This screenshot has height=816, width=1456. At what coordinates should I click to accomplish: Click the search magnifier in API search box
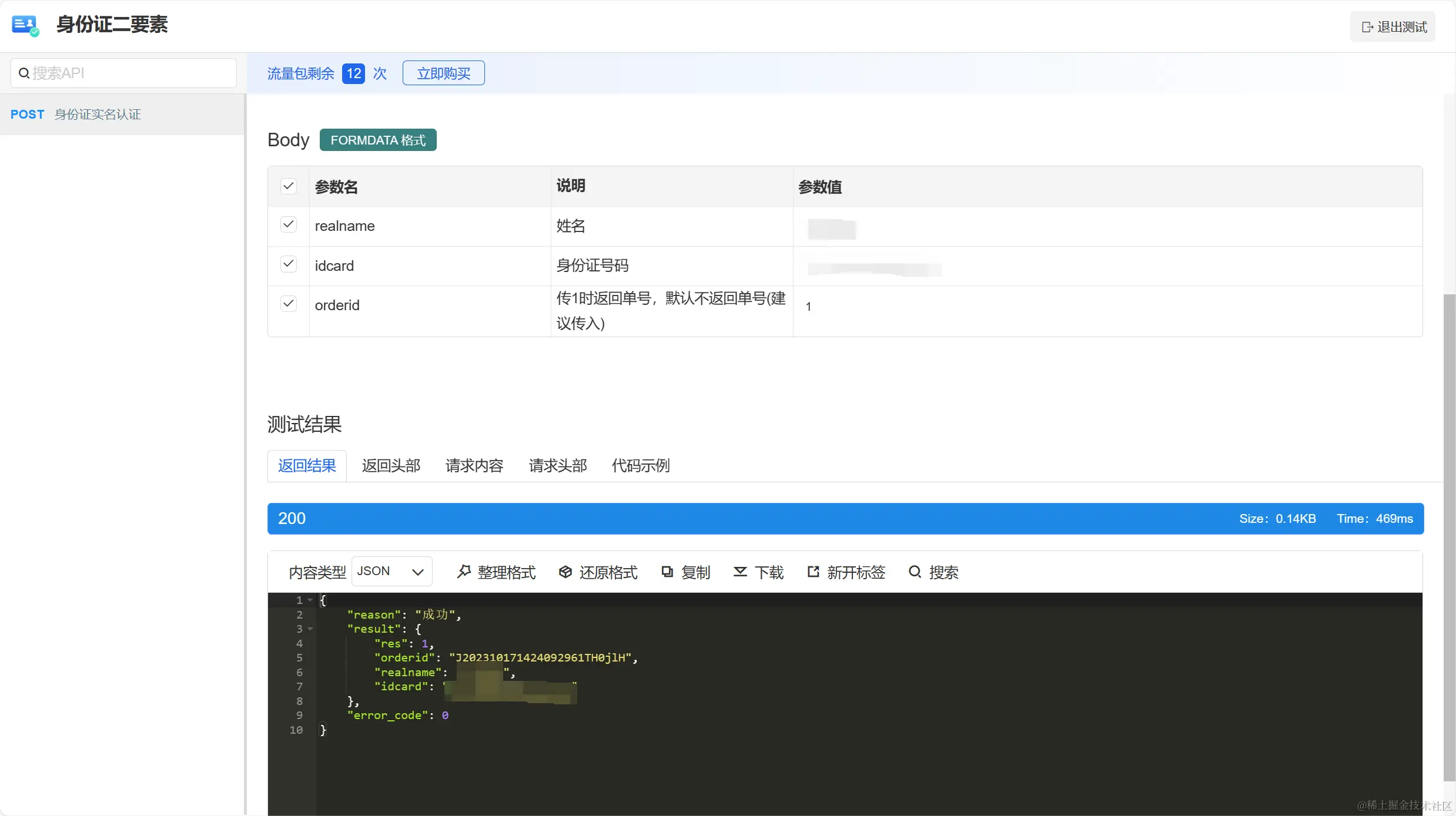click(x=24, y=73)
